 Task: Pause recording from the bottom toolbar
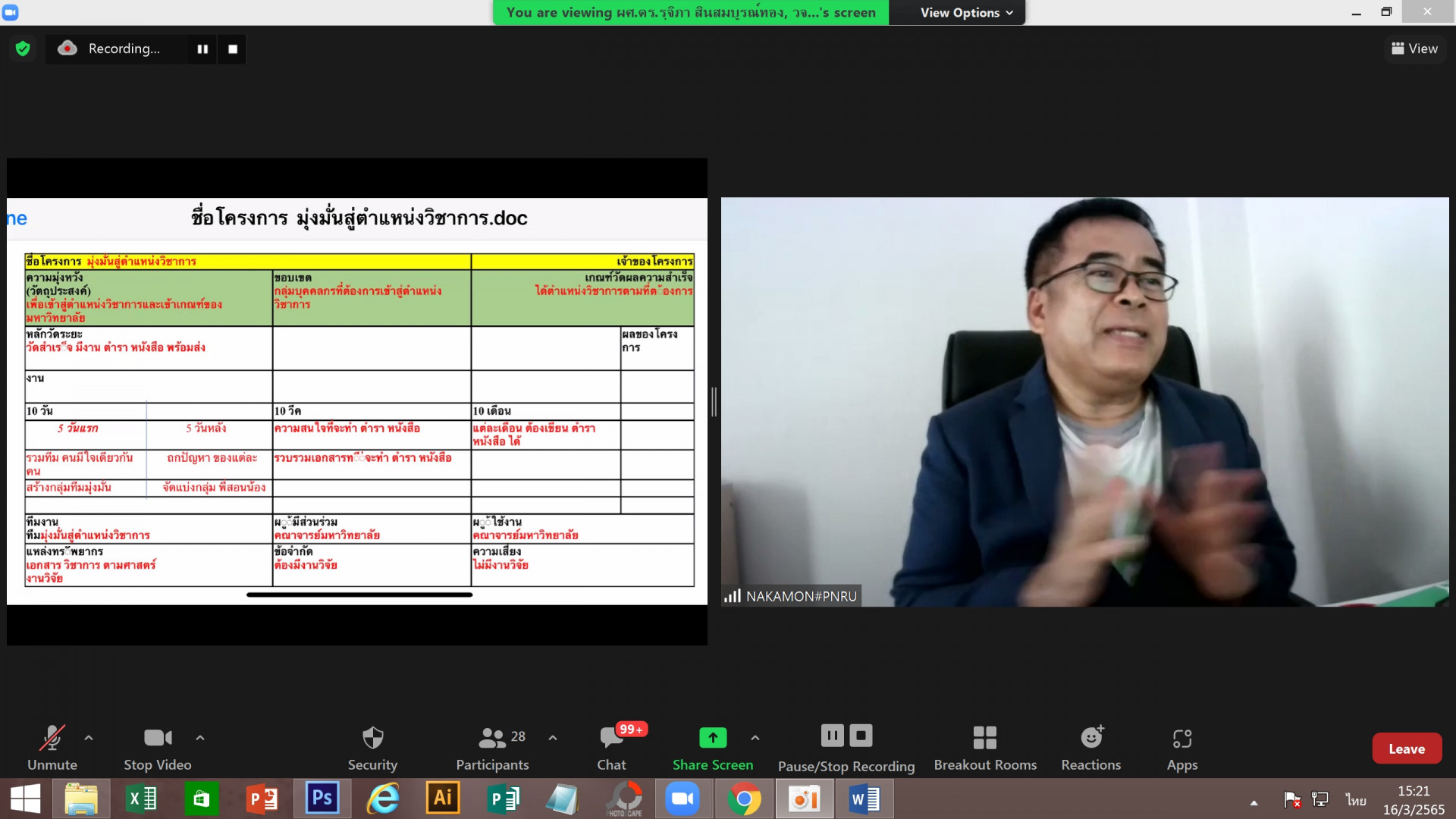point(832,735)
